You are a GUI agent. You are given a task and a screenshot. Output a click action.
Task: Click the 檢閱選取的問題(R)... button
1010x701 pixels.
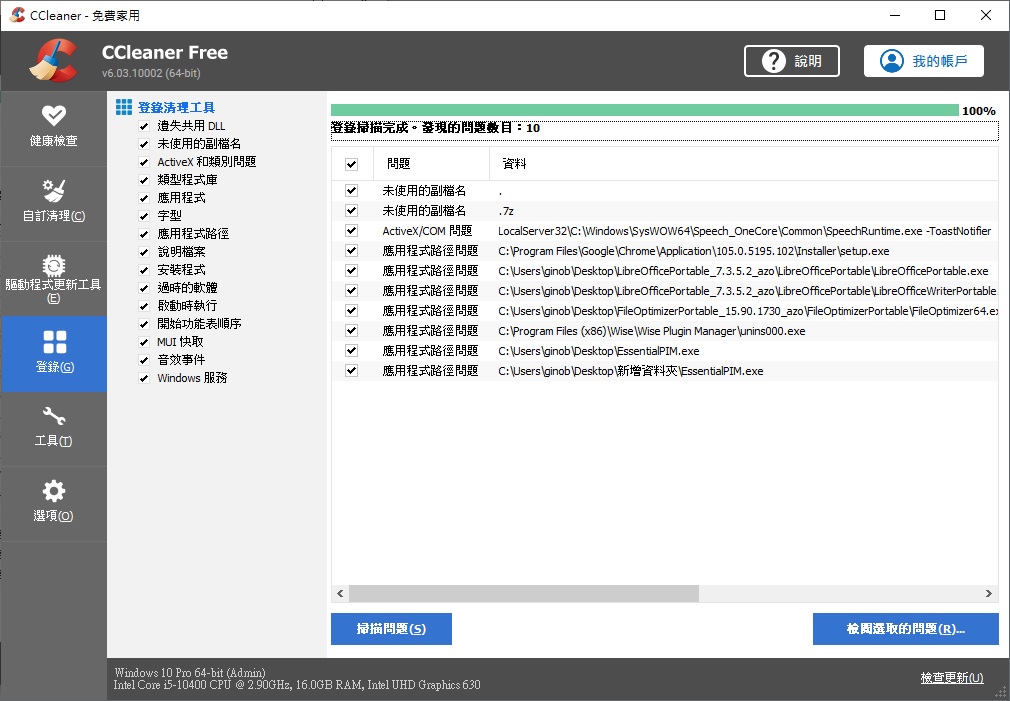point(906,629)
